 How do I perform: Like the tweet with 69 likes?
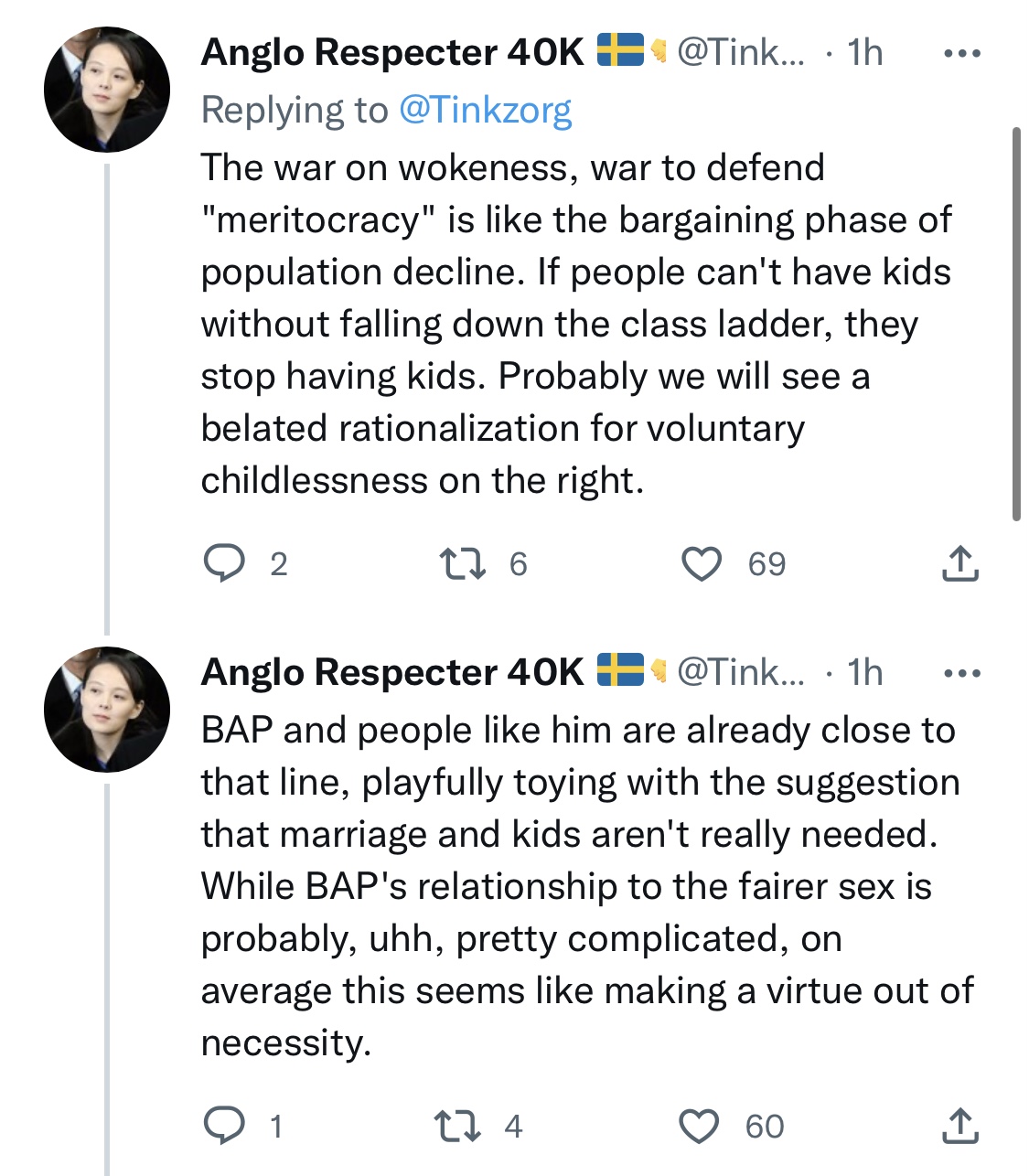tap(702, 563)
